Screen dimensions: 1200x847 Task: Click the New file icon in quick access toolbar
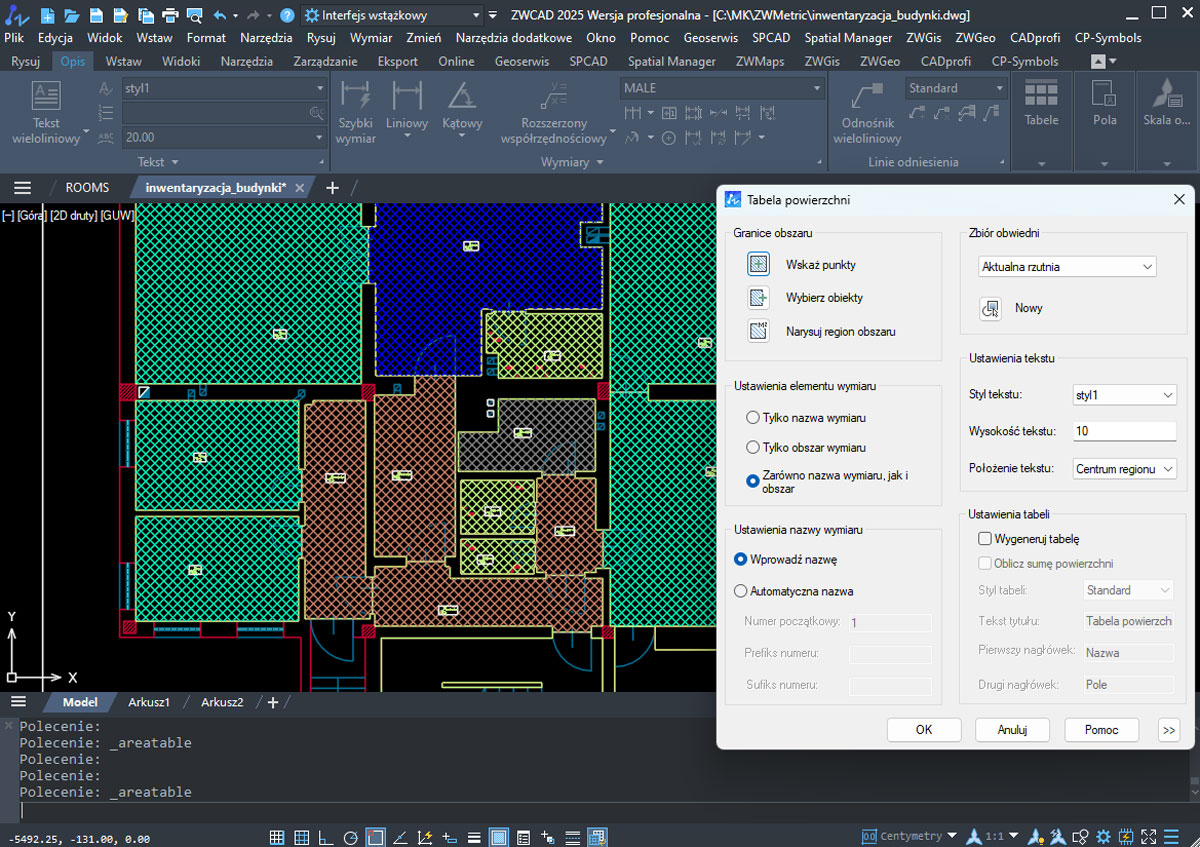pyautogui.click(x=47, y=15)
